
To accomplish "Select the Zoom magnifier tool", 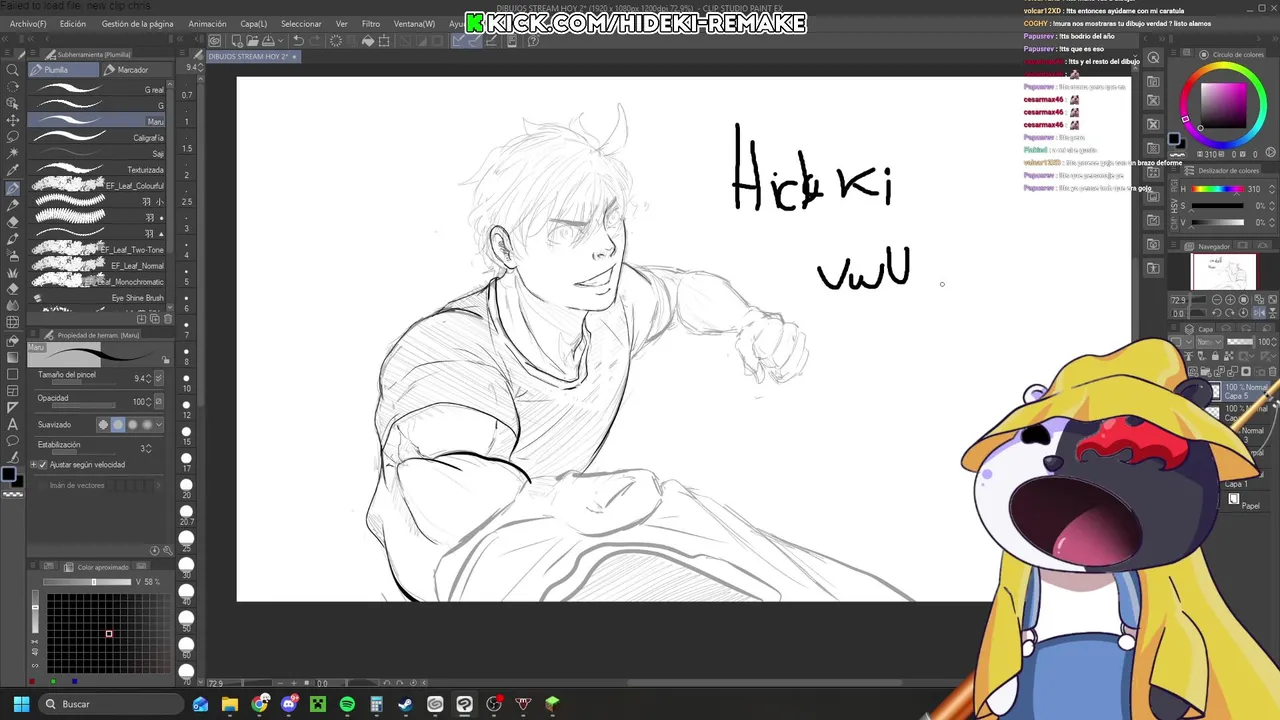I will pos(12,70).
